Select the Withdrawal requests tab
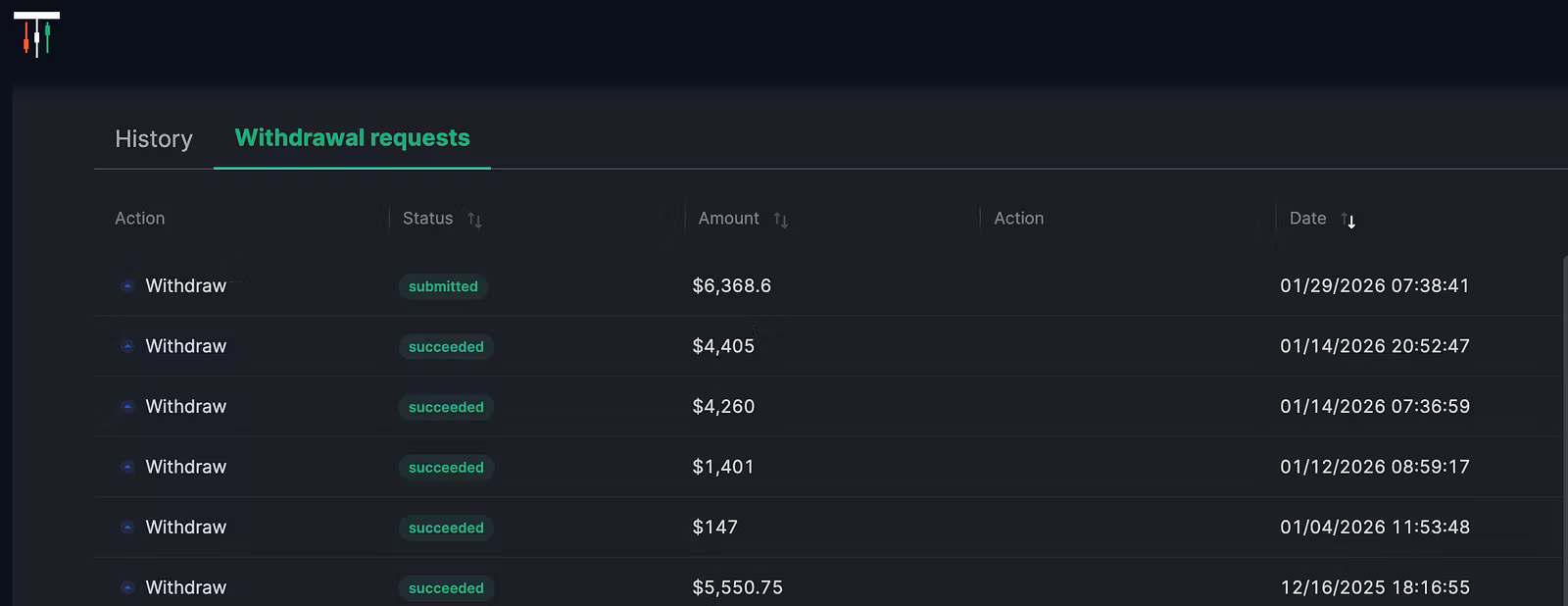The width and height of the screenshot is (1568, 606). click(x=353, y=138)
